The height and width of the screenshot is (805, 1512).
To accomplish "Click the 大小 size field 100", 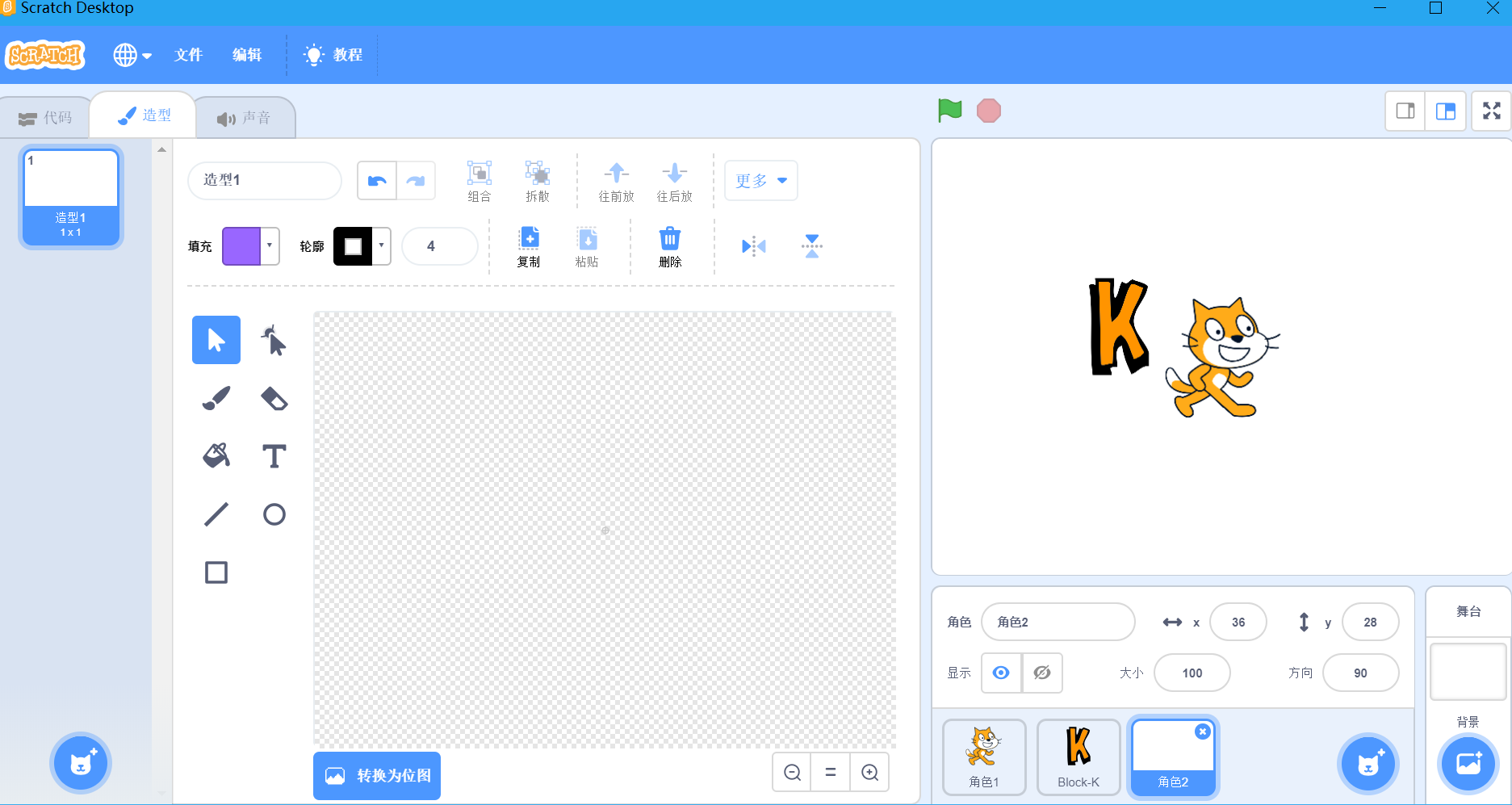I will pyautogui.click(x=1192, y=673).
